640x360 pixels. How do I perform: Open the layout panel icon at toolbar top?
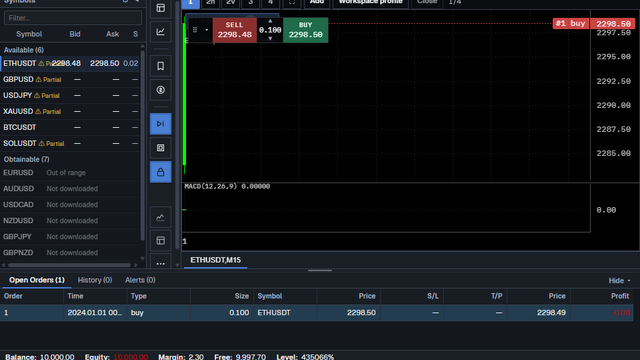[160, 8]
